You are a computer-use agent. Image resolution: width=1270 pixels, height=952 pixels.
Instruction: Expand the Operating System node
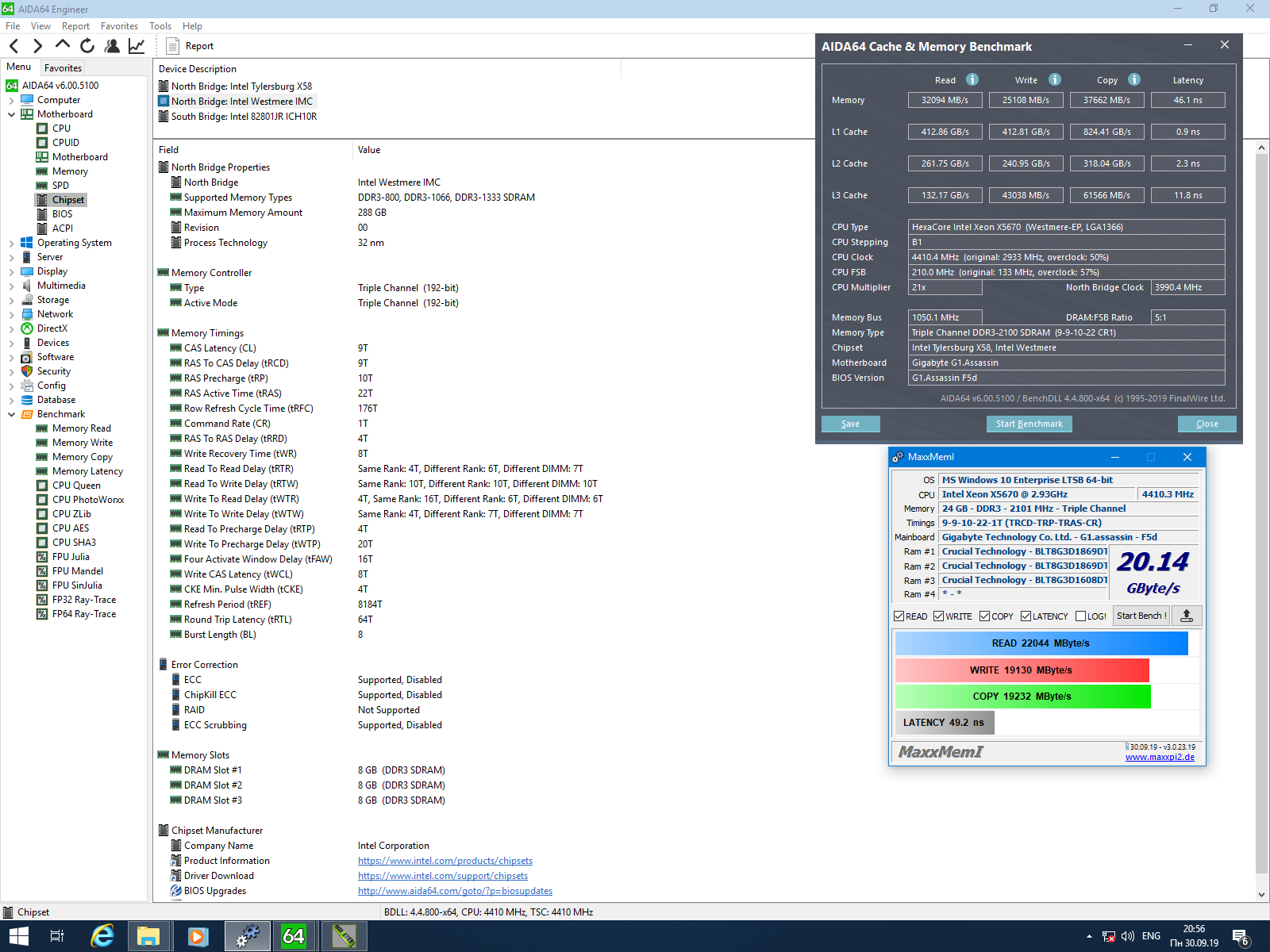coord(11,243)
